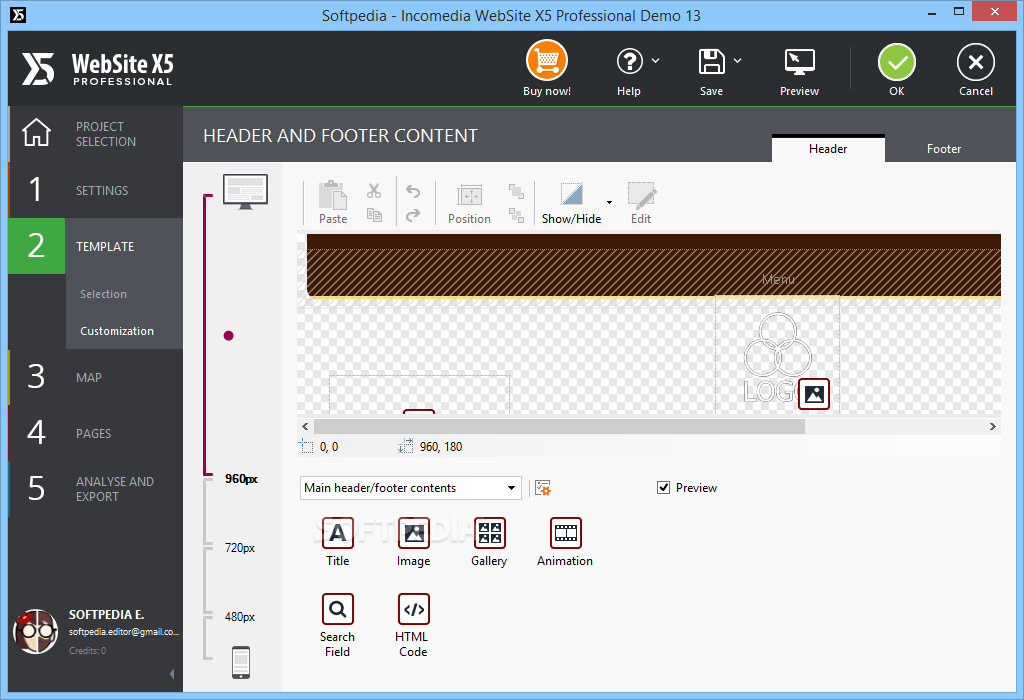
Task: Click the left scroll arrow of canvas
Action: point(305,426)
